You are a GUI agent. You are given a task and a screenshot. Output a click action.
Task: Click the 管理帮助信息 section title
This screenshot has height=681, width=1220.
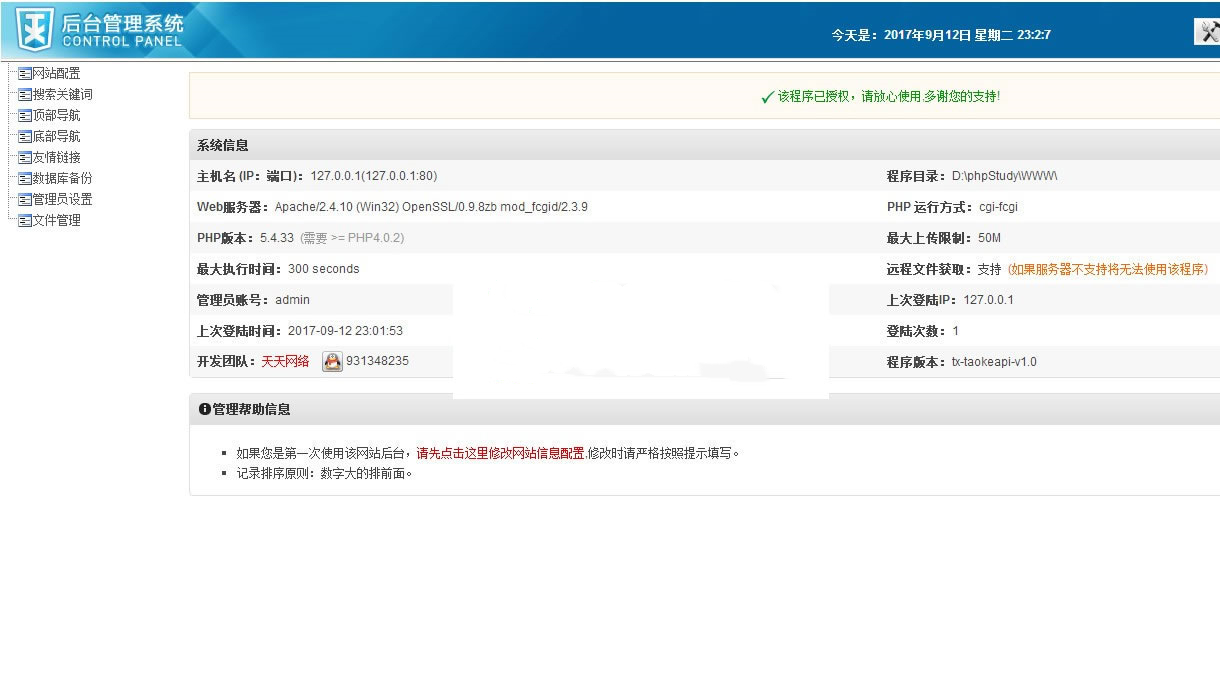(x=251, y=409)
